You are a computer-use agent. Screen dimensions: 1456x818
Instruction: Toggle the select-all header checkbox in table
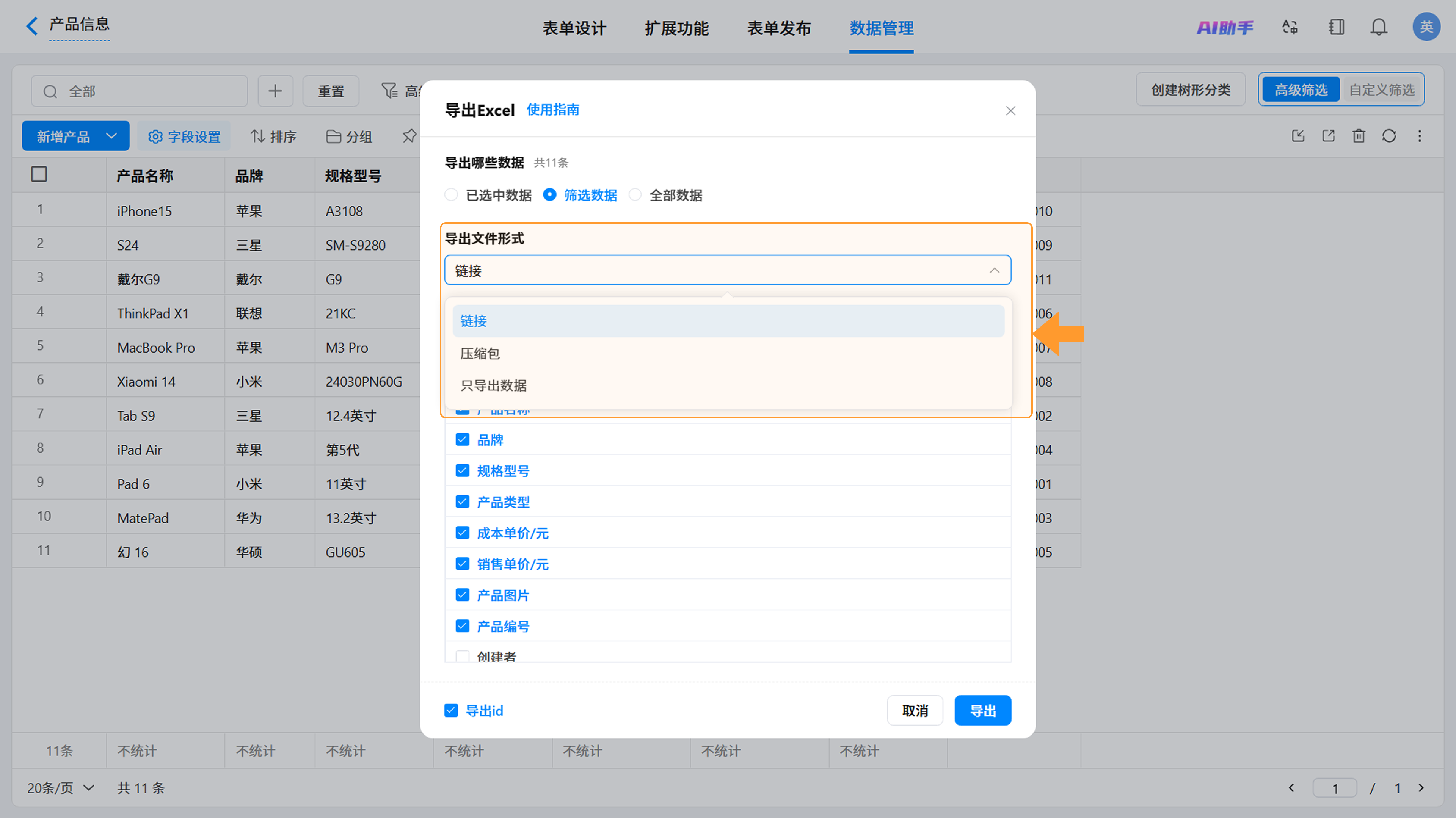pos(39,174)
